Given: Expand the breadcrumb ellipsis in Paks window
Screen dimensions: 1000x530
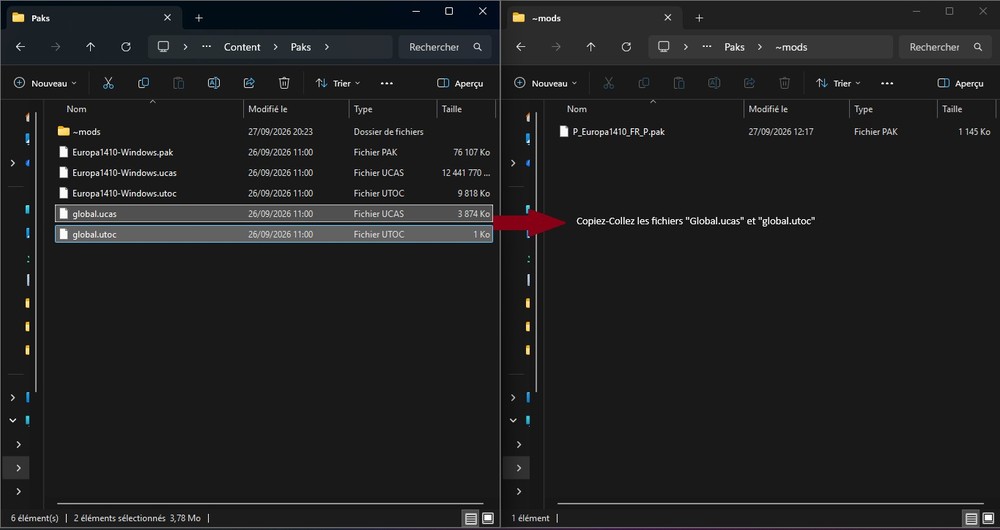Looking at the screenshot, I should point(206,47).
